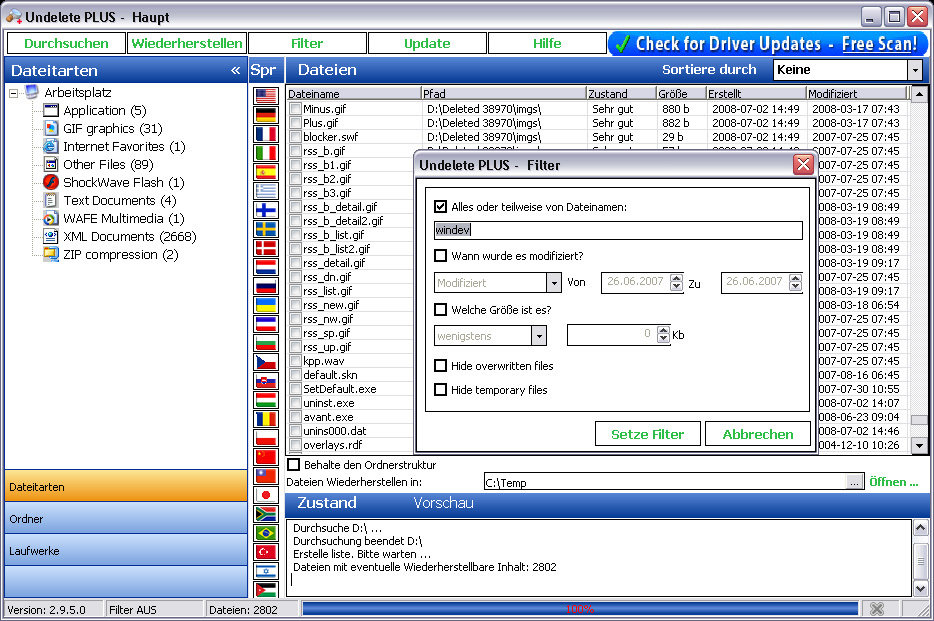Open the Modifiziert dropdown in Filter dialog

click(x=554, y=283)
